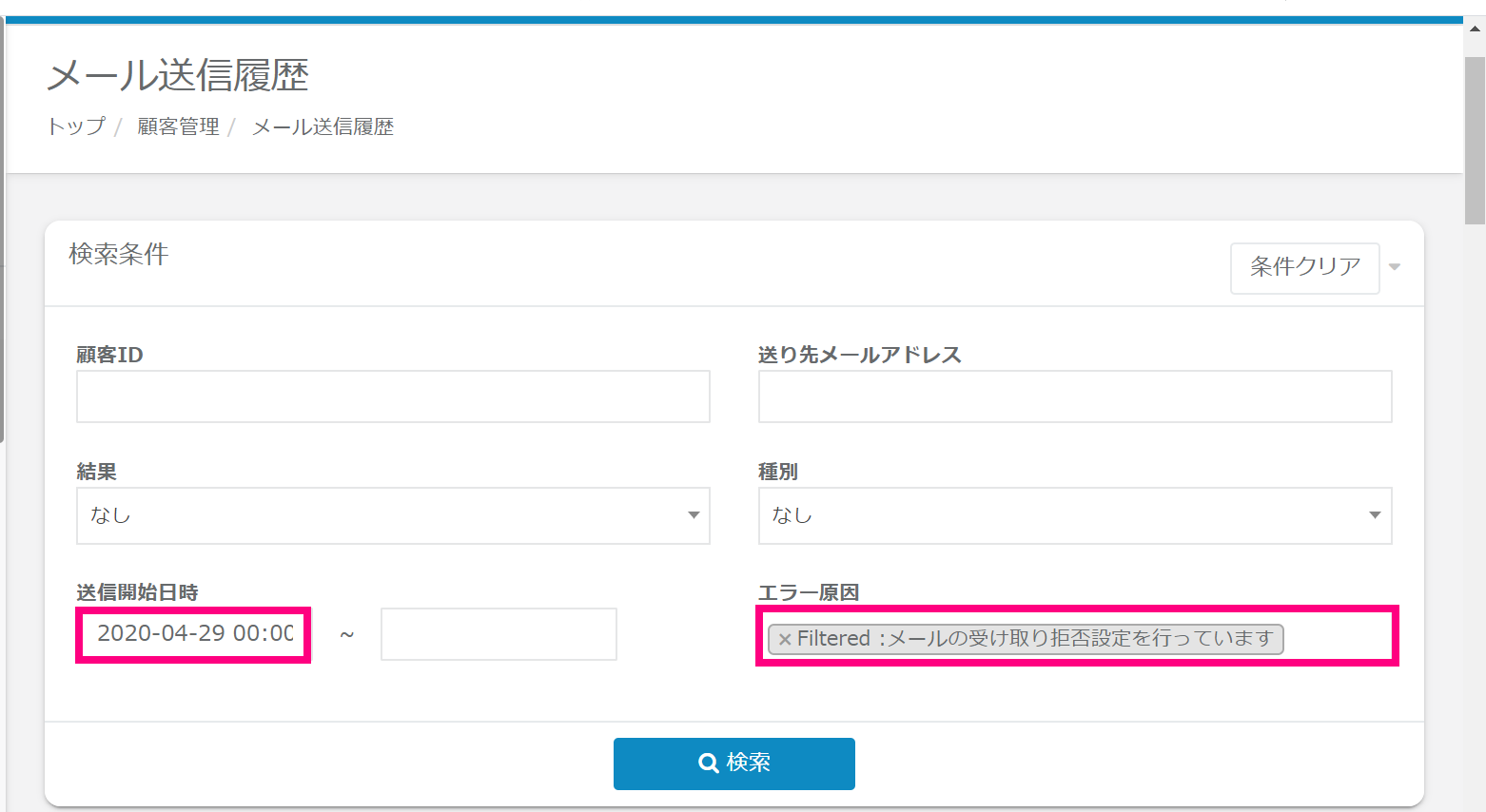Click the magnifier icon on search button
This screenshot has width=1486, height=812.
coord(708,763)
